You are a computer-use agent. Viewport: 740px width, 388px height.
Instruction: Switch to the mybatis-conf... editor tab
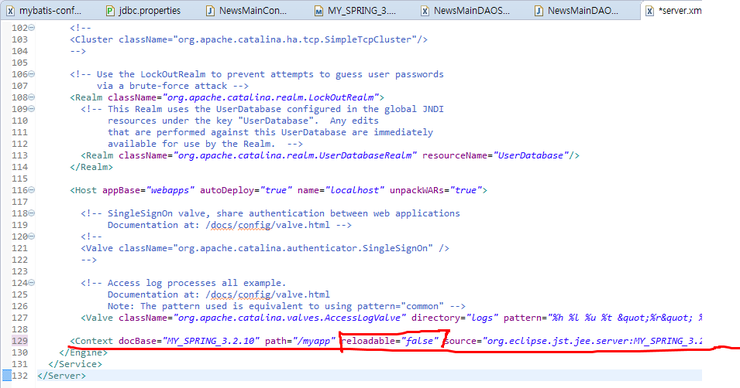click(x=43, y=10)
